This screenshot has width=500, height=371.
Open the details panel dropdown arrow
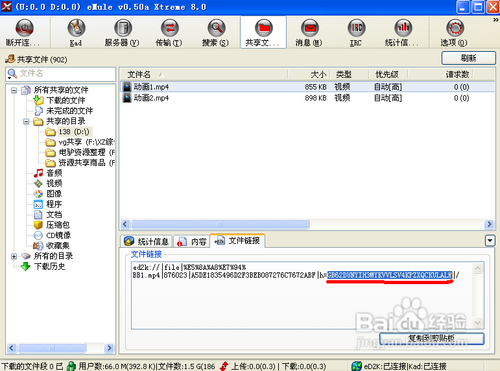click(490, 240)
